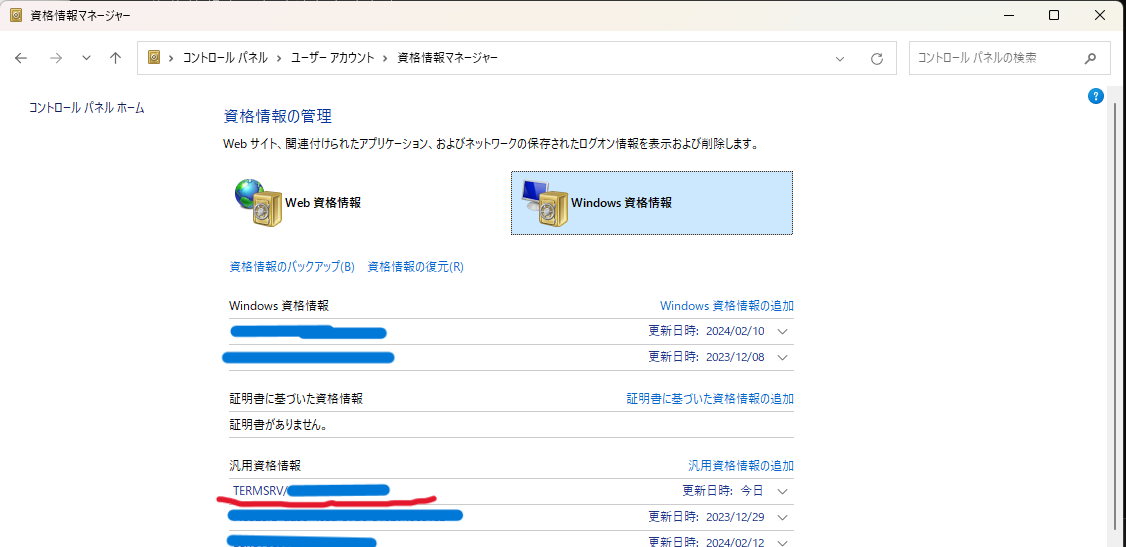Click the forward navigation arrow

point(56,58)
